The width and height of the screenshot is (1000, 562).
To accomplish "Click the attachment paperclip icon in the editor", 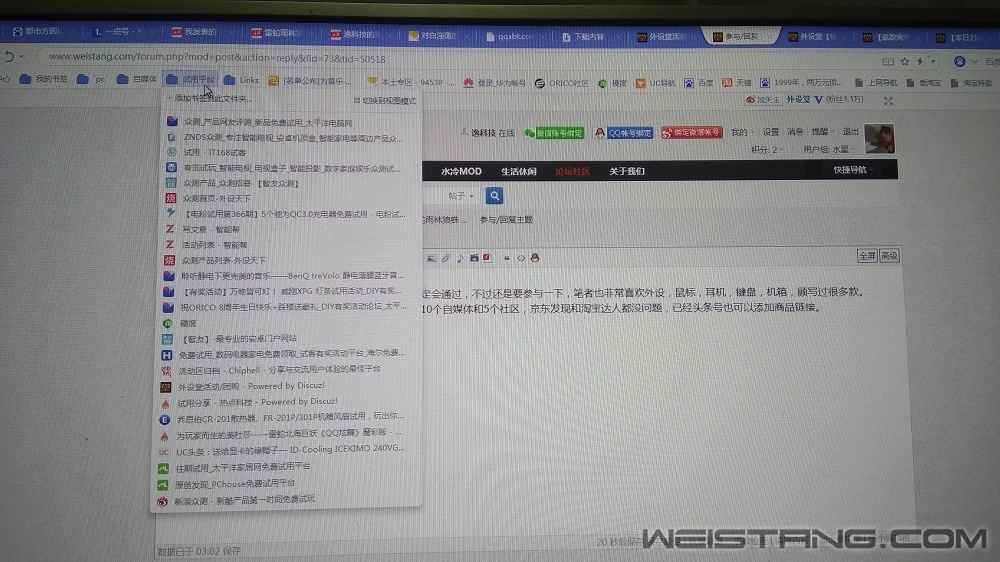I will [446, 258].
